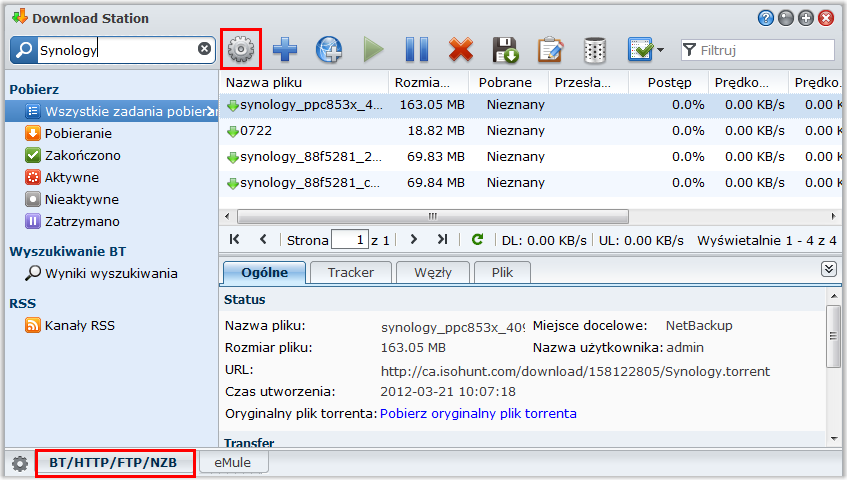Click Pobierz oryginalny plik torrenta link
The width and height of the screenshot is (847, 480).
[478, 414]
